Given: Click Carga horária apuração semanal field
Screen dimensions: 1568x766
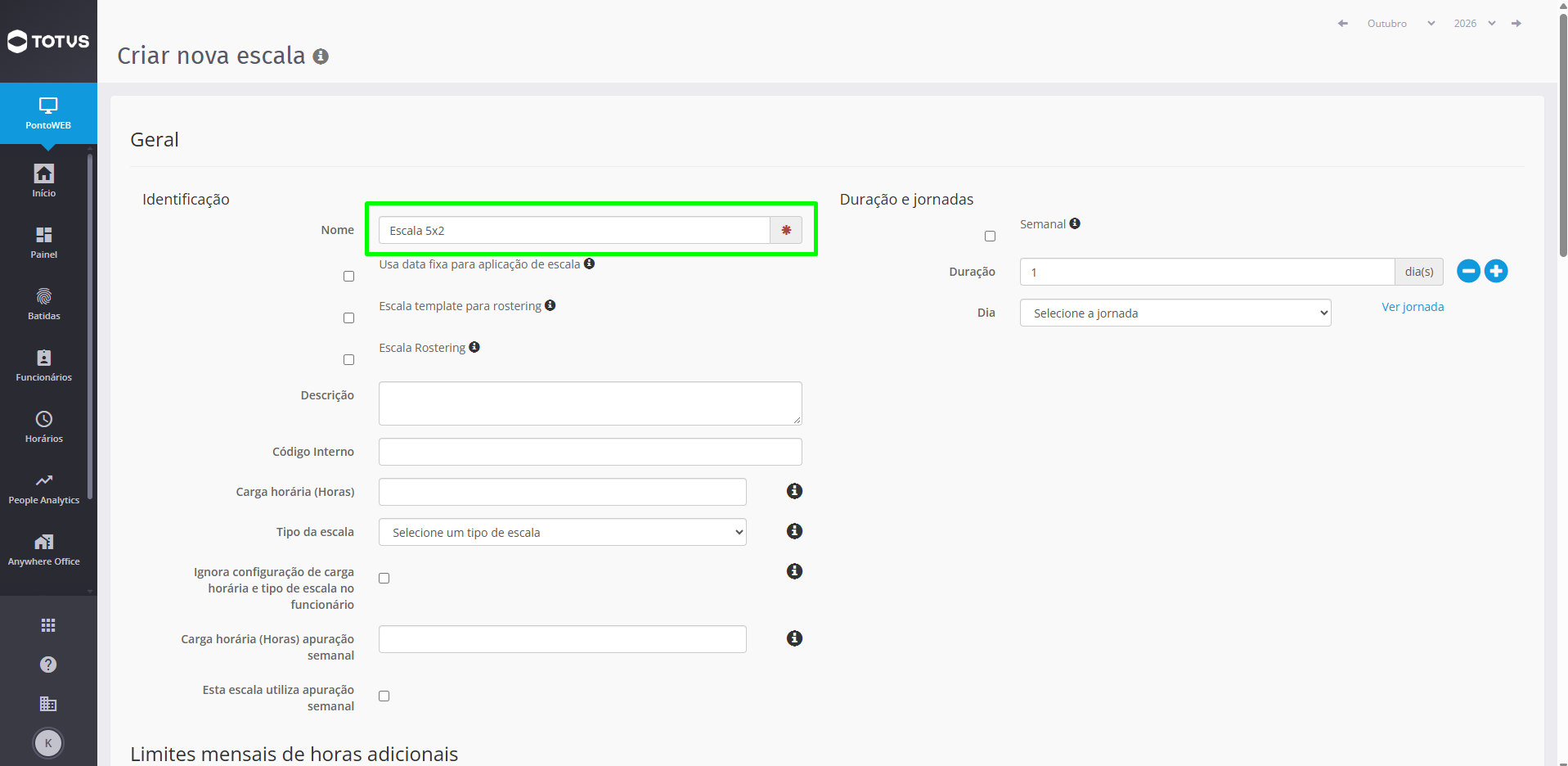Looking at the screenshot, I should pos(563,639).
